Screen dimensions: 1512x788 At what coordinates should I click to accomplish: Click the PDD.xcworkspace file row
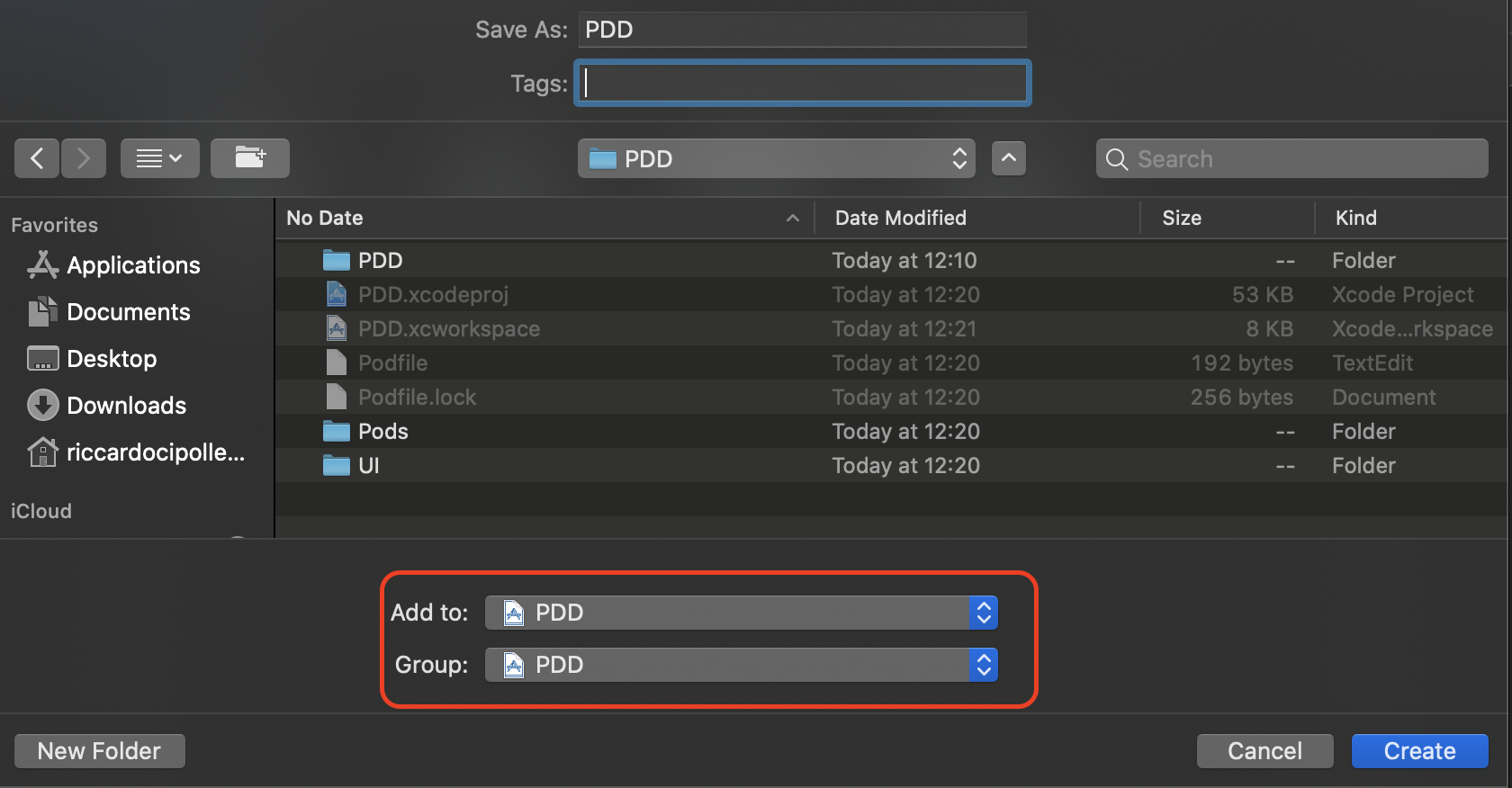click(891, 328)
